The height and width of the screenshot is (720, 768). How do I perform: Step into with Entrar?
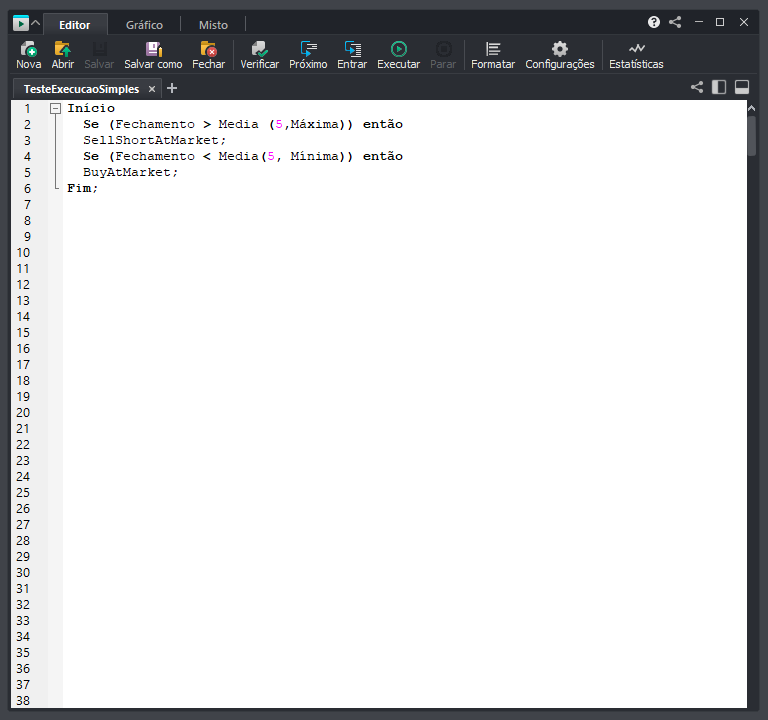click(352, 55)
